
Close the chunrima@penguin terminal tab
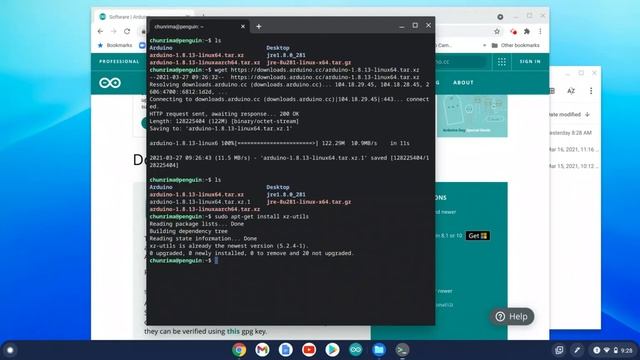click(243, 27)
